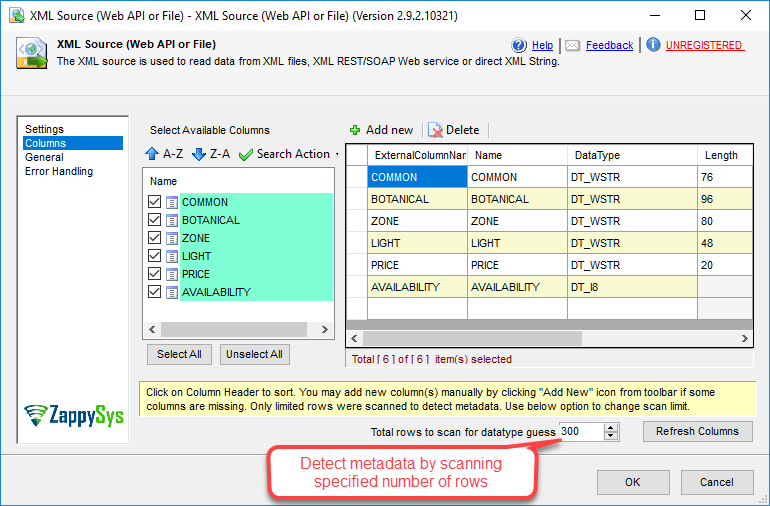Click the Select All button
The image size is (770, 506).
(179, 354)
